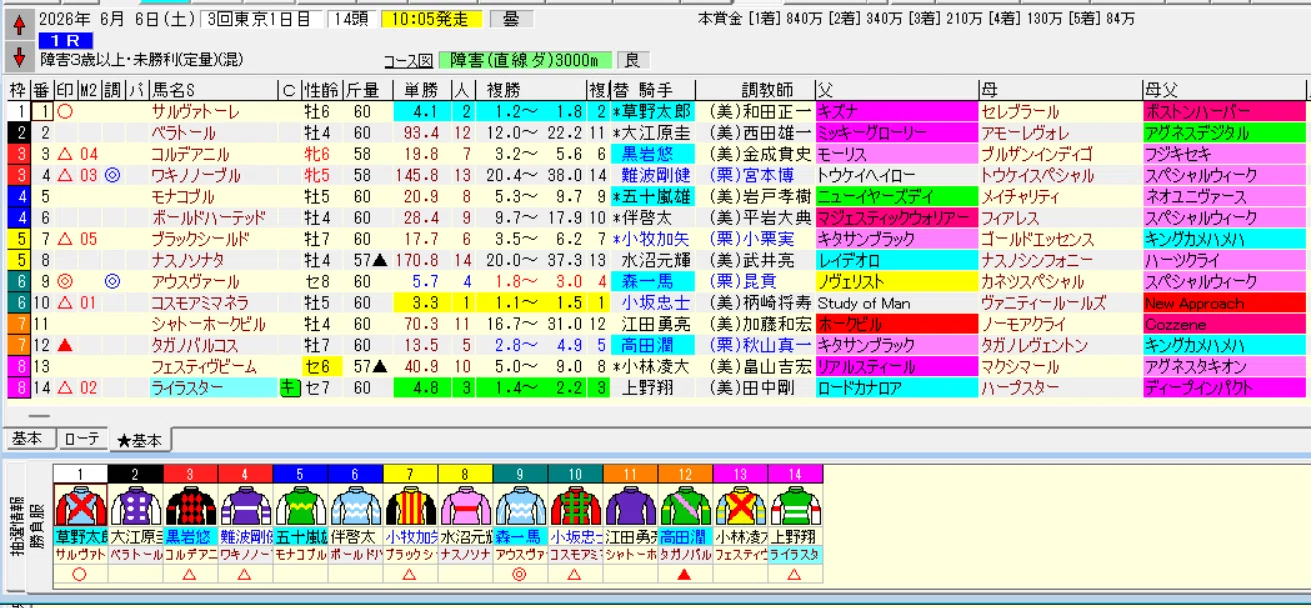The height and width of the screenshot is (608, 1311).
Task: Select purple striped silk for number 4
Action: point(244,506)
